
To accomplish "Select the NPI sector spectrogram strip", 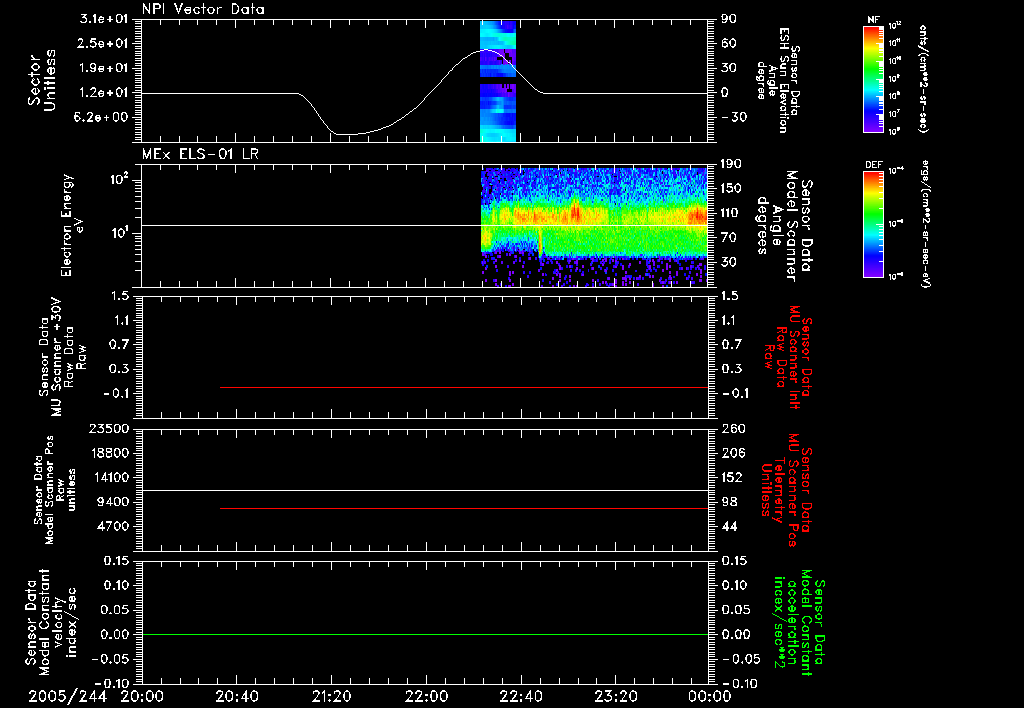I will (x=498, y=81).
